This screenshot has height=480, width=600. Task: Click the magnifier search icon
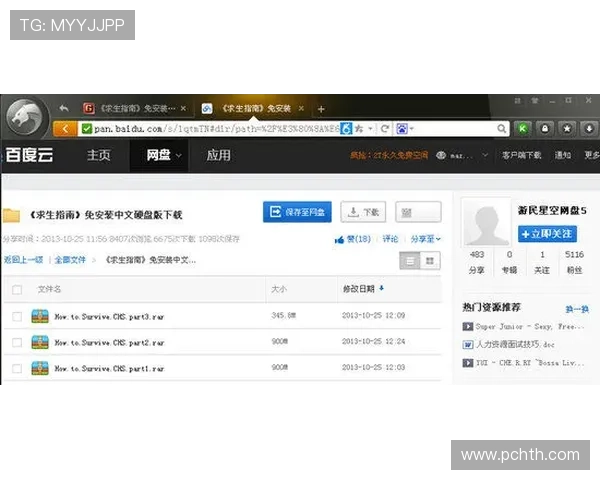[x=501, y=129]
